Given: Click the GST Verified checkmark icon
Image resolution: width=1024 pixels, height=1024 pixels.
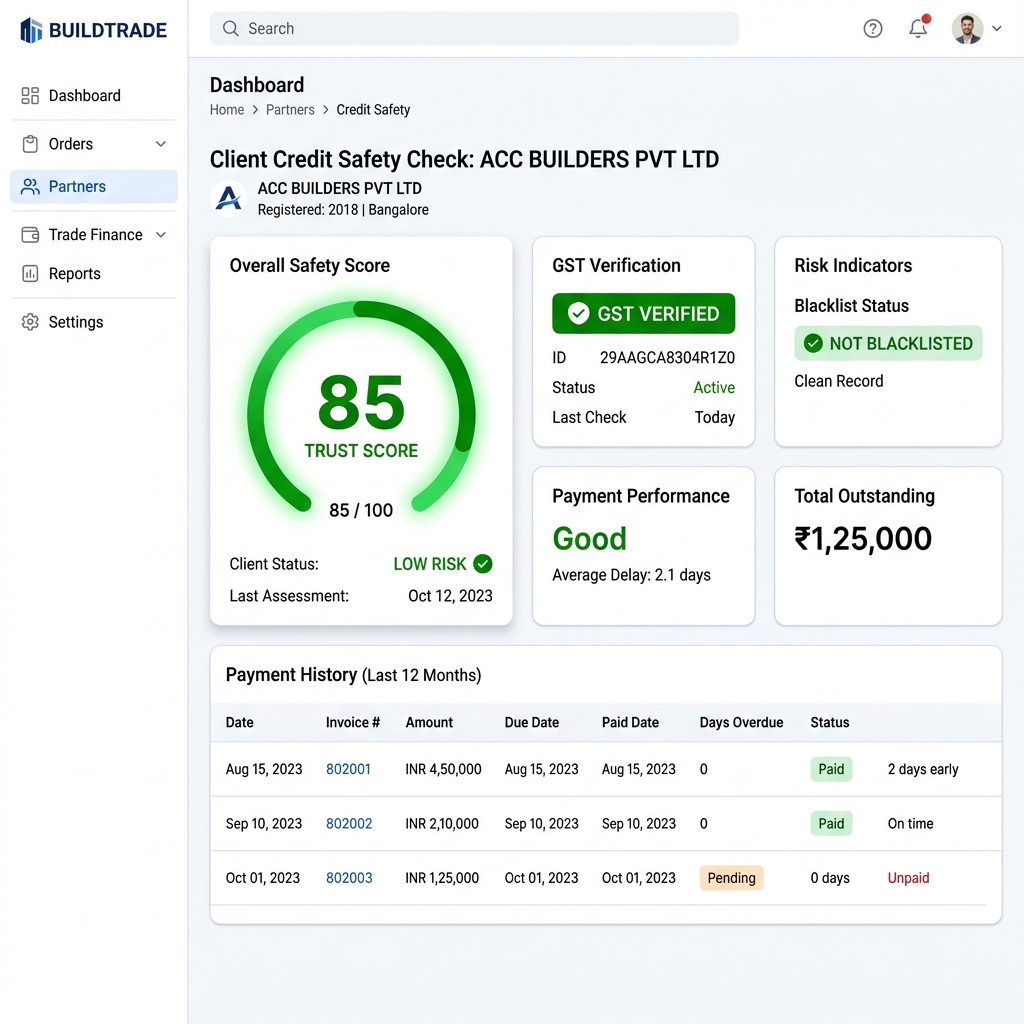Looking at the screenshot, I should click(578, 313).
